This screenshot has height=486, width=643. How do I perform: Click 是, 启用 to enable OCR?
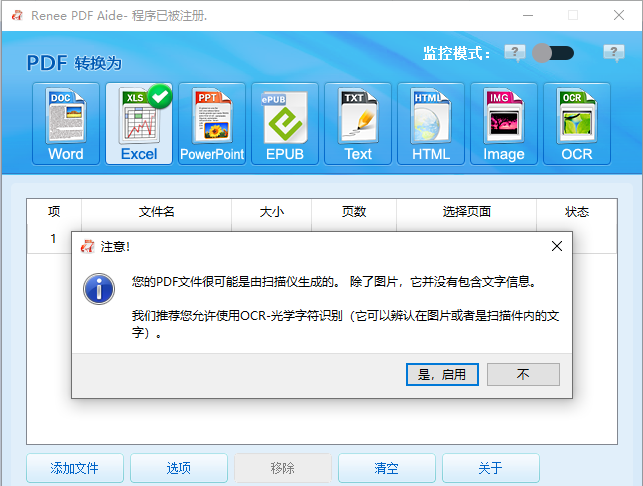442,374
